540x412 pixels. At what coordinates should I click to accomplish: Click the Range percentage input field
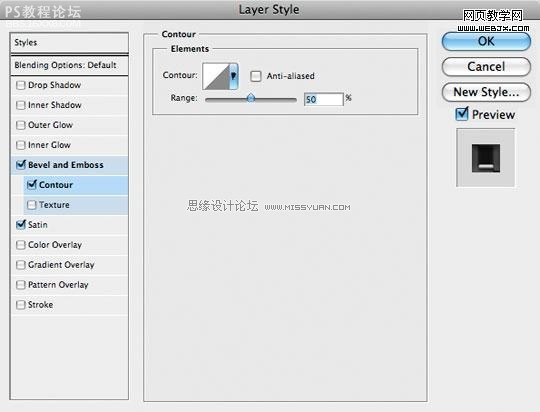point(324,99)
